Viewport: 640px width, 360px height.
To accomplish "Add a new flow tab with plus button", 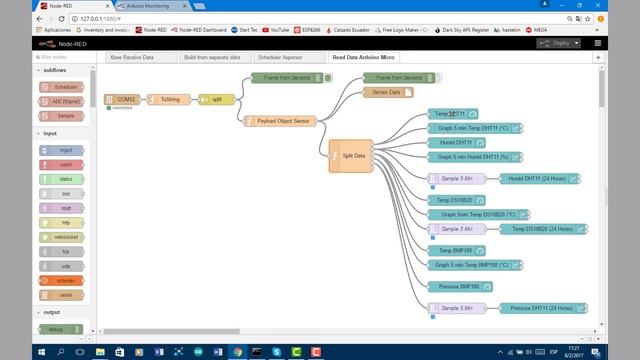I will [x=598, y=58].
